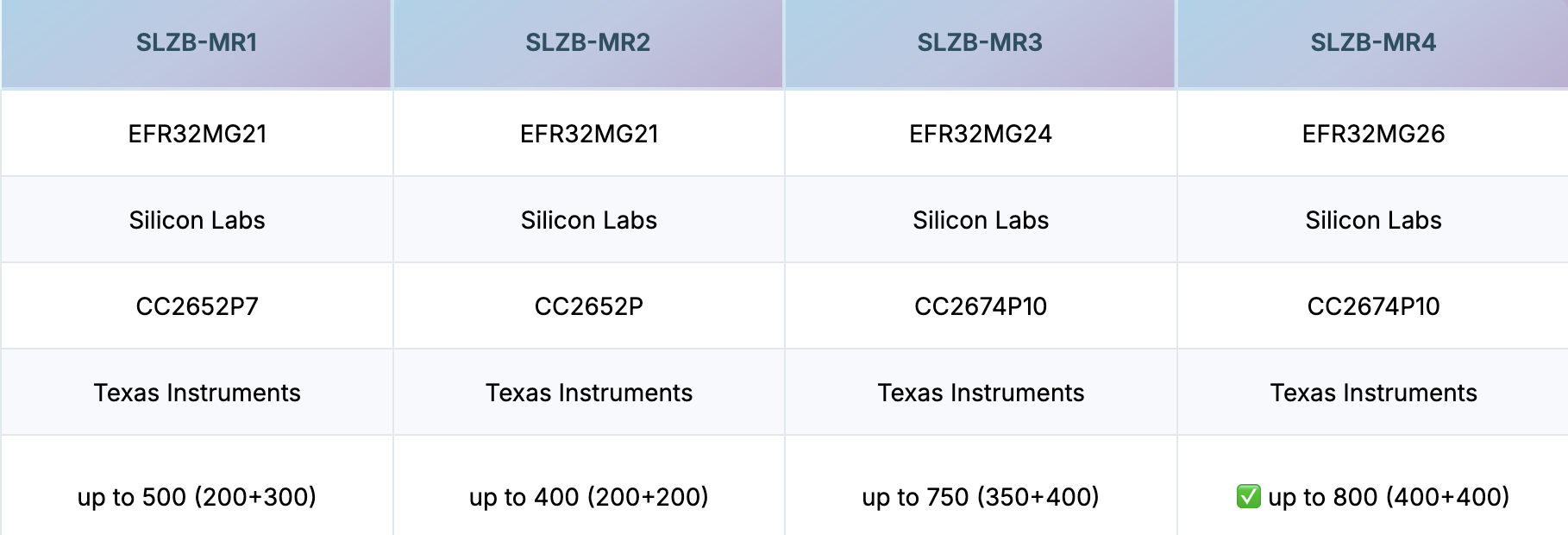Click the EFR32MG26 cell
This screenshot has width=1568, height=535.
click(1373, 134)
